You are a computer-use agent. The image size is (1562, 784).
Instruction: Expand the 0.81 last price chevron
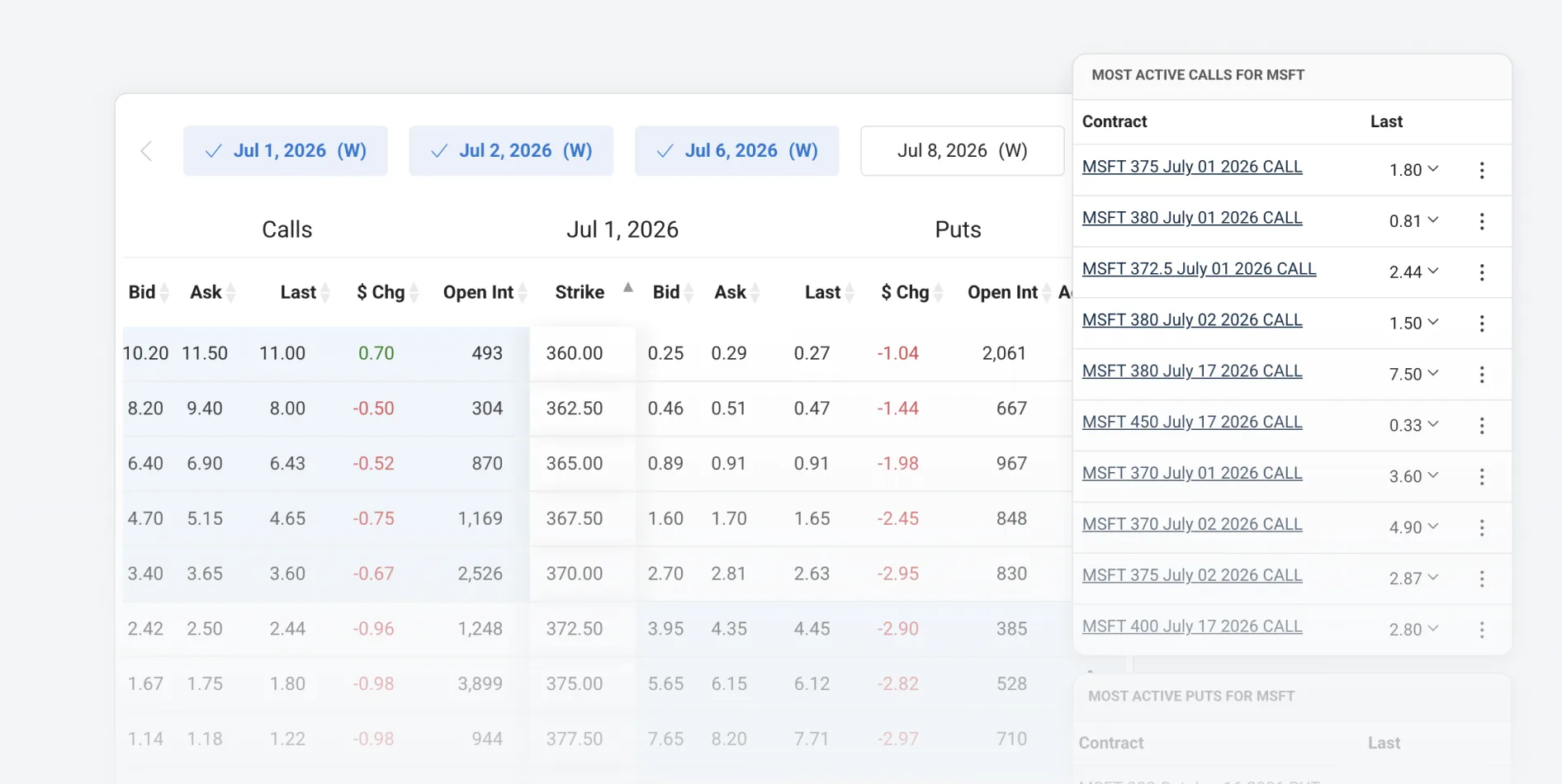tap(1433, 220)
